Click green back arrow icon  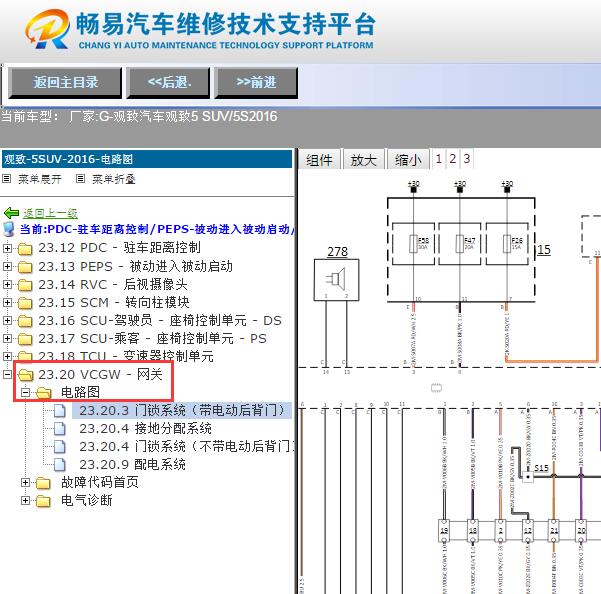pyautogui.click(x=11, y=213)
